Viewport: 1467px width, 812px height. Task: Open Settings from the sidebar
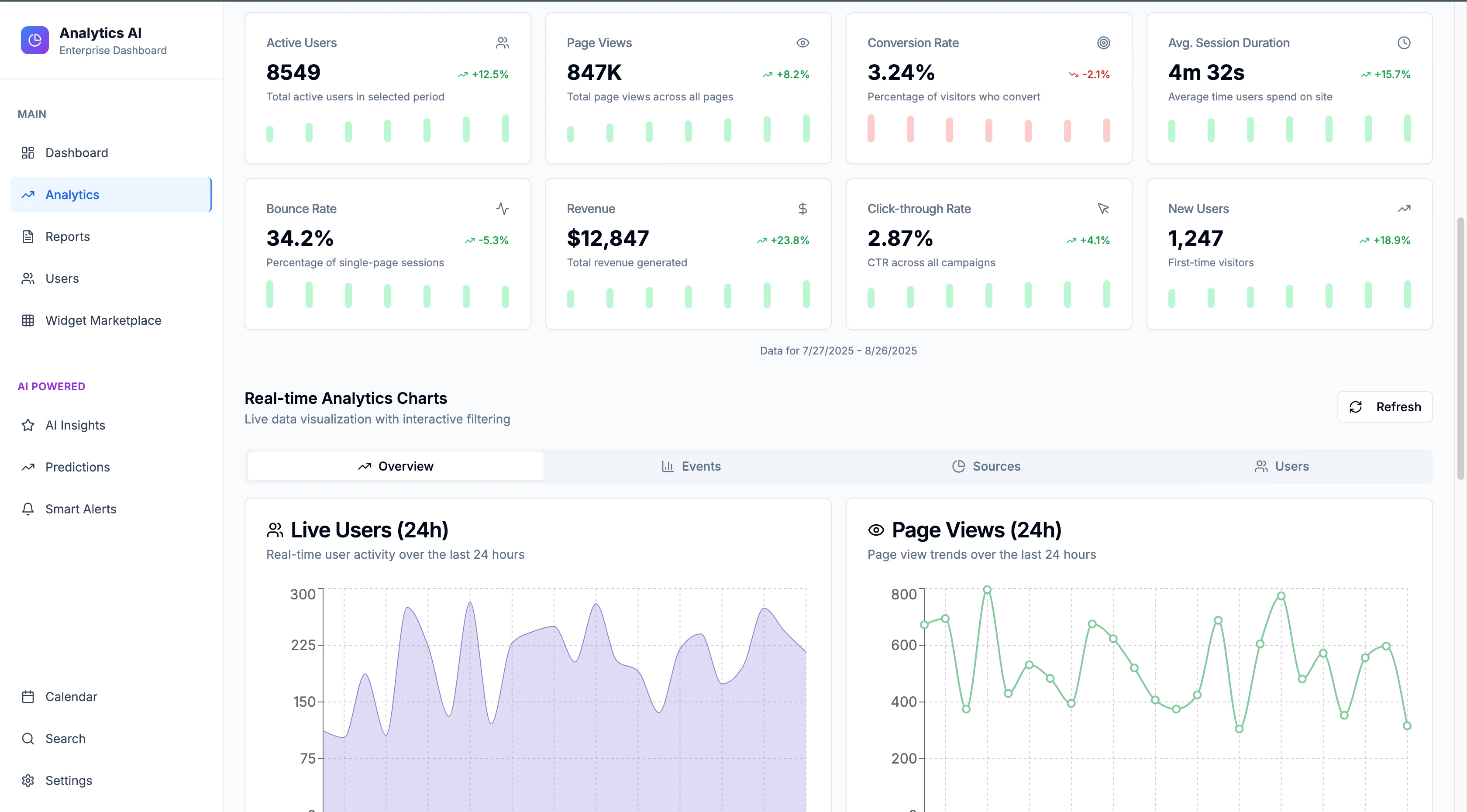[111, 780]
